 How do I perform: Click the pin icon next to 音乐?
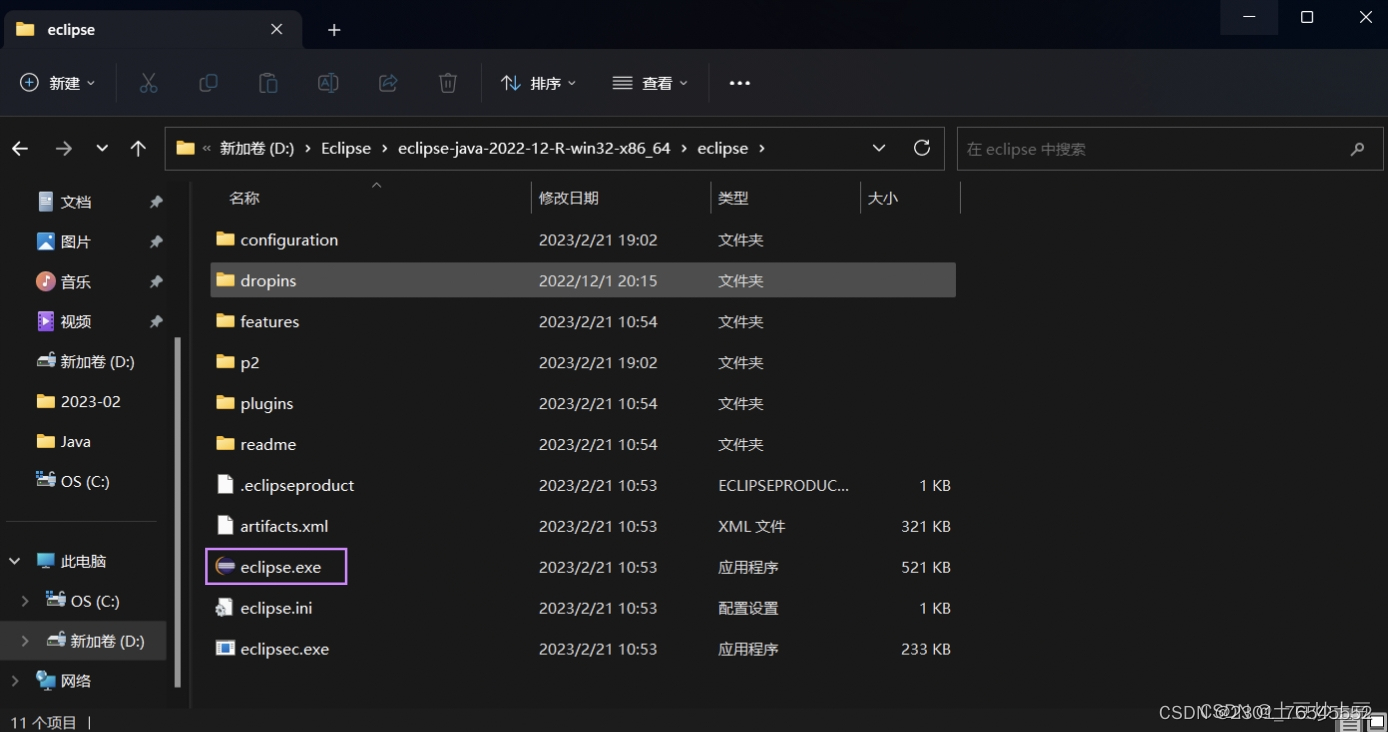[x=156, y=282]
